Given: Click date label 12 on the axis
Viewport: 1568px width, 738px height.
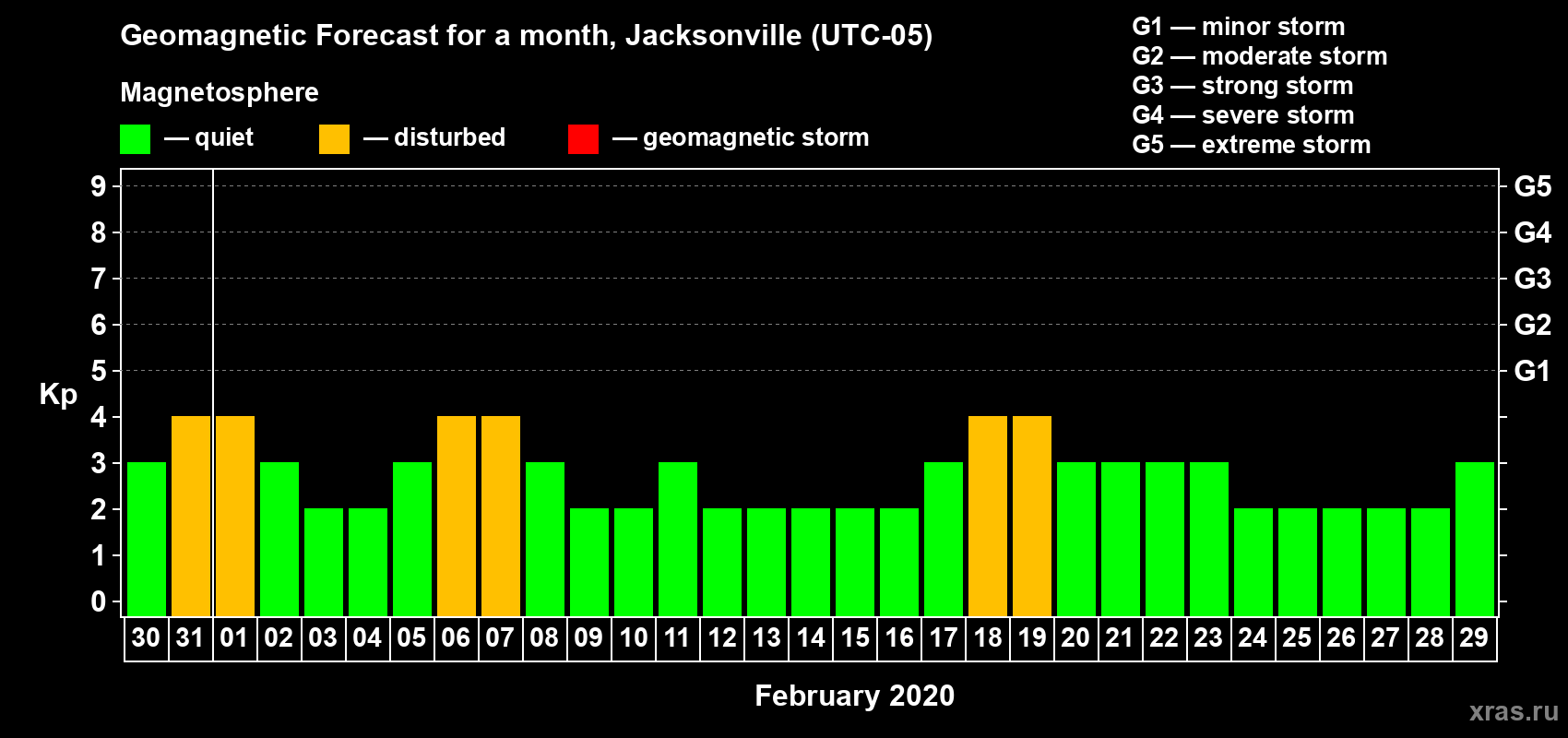Looking at the screenshot, I should click(721, 637).
